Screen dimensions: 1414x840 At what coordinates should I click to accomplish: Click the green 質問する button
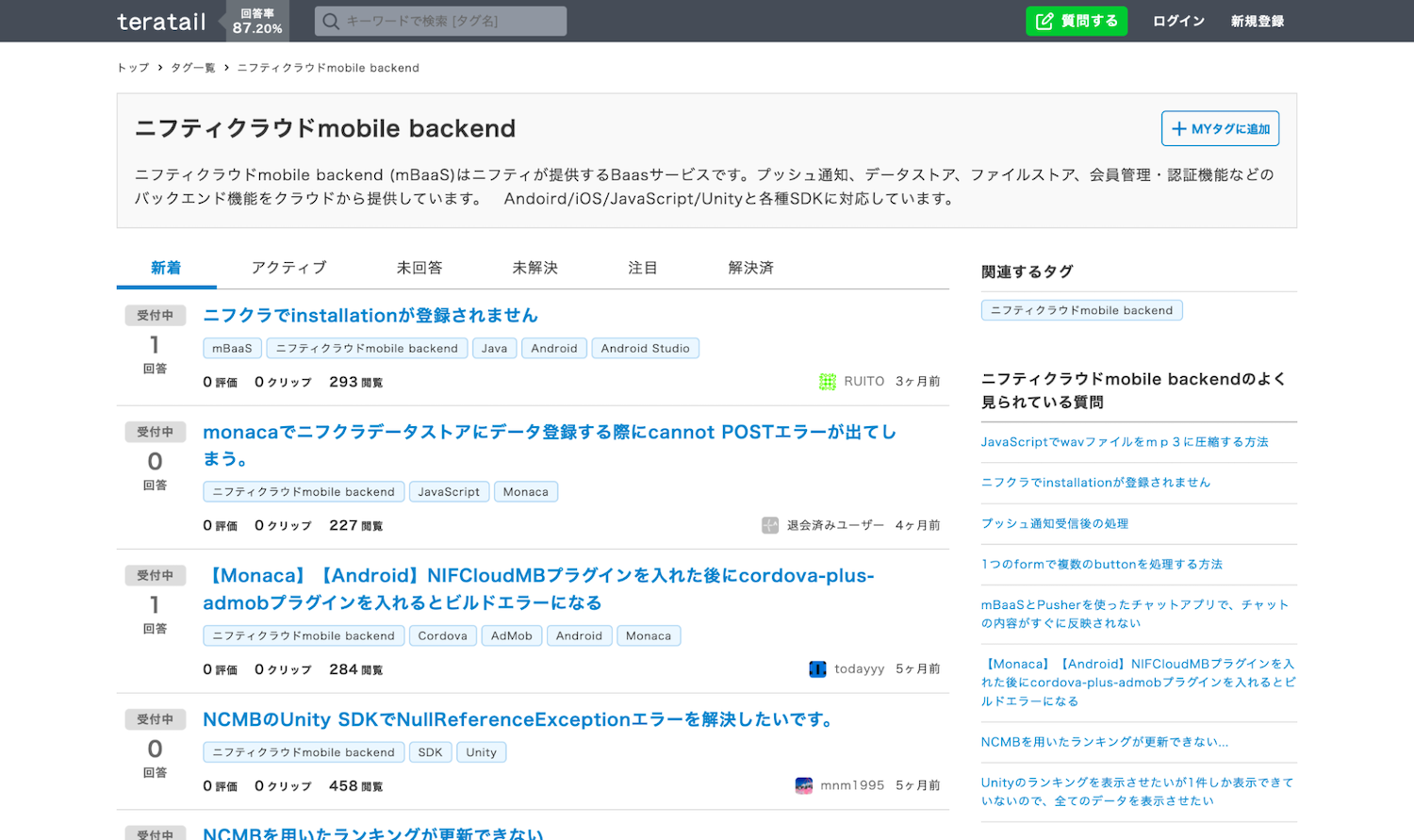pos(1077,21)
